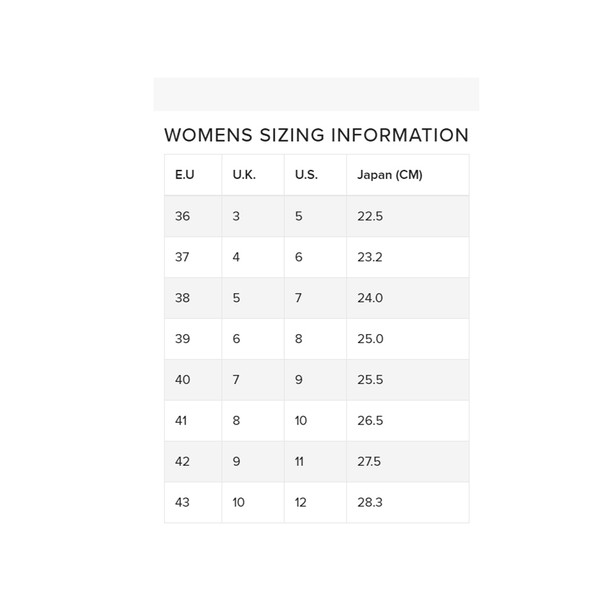Click Japan 22.5 cm cell
The image size is (608, 608).
pyautogui.click(x=370, y=216)
